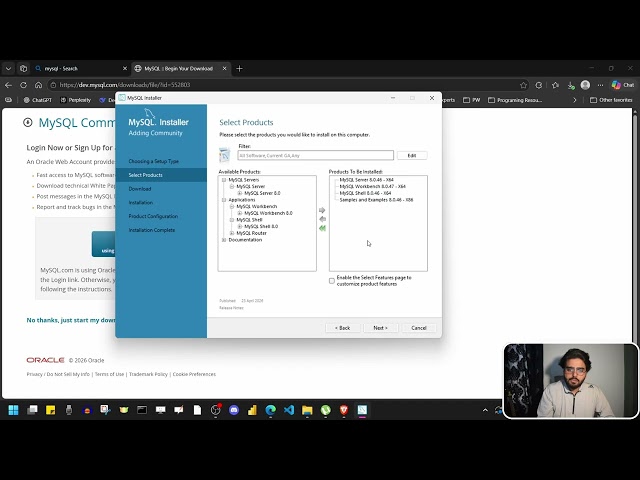This screenshot has height=480, width=640.
Task: Collapse the Applications tree node
Action: (224, 200)
